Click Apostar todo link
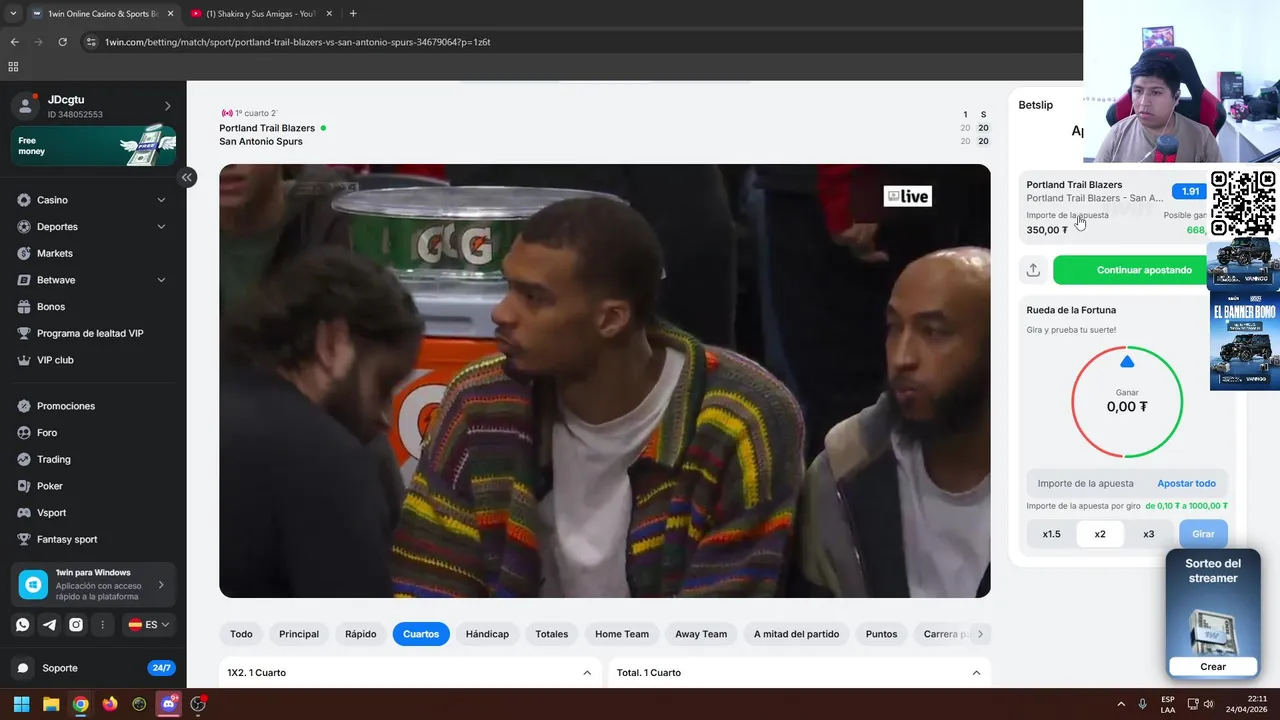 point(1186,484)
